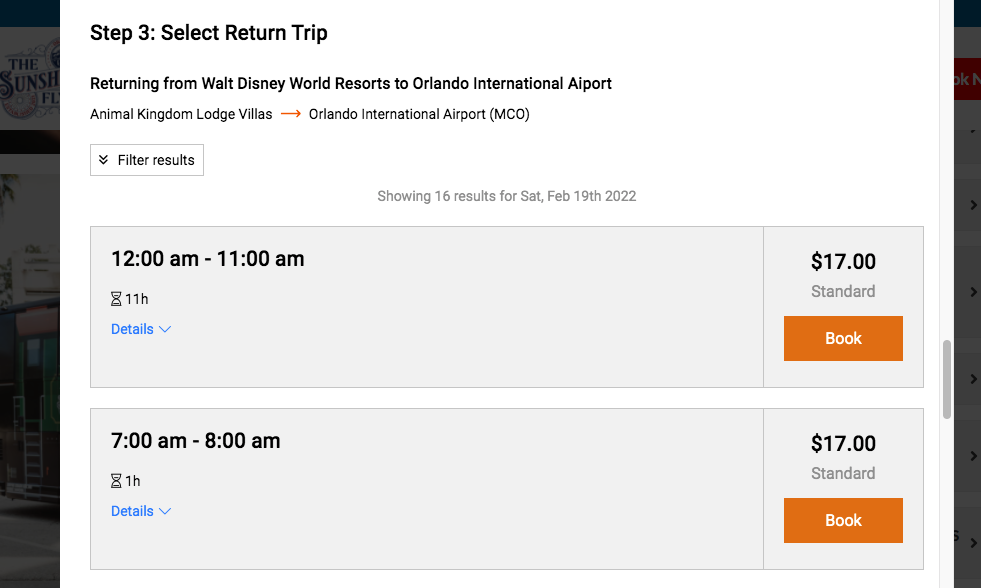This screenshot has height=588, width=981.
Task: Click the topmost right-side chevron behind dialog
Action: (x=973, y=205)
